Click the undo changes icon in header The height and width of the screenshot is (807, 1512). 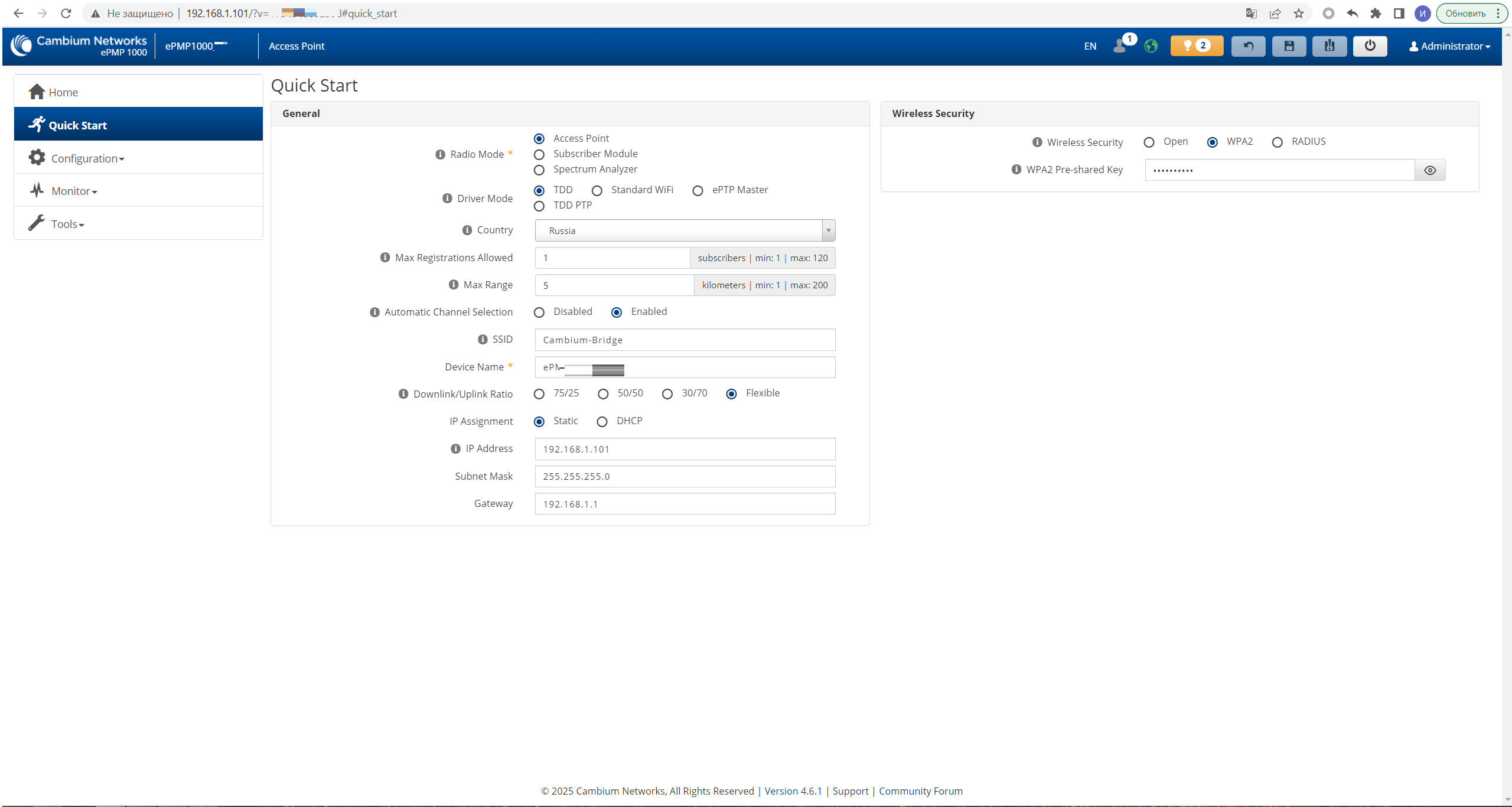tap(1248, 46)
